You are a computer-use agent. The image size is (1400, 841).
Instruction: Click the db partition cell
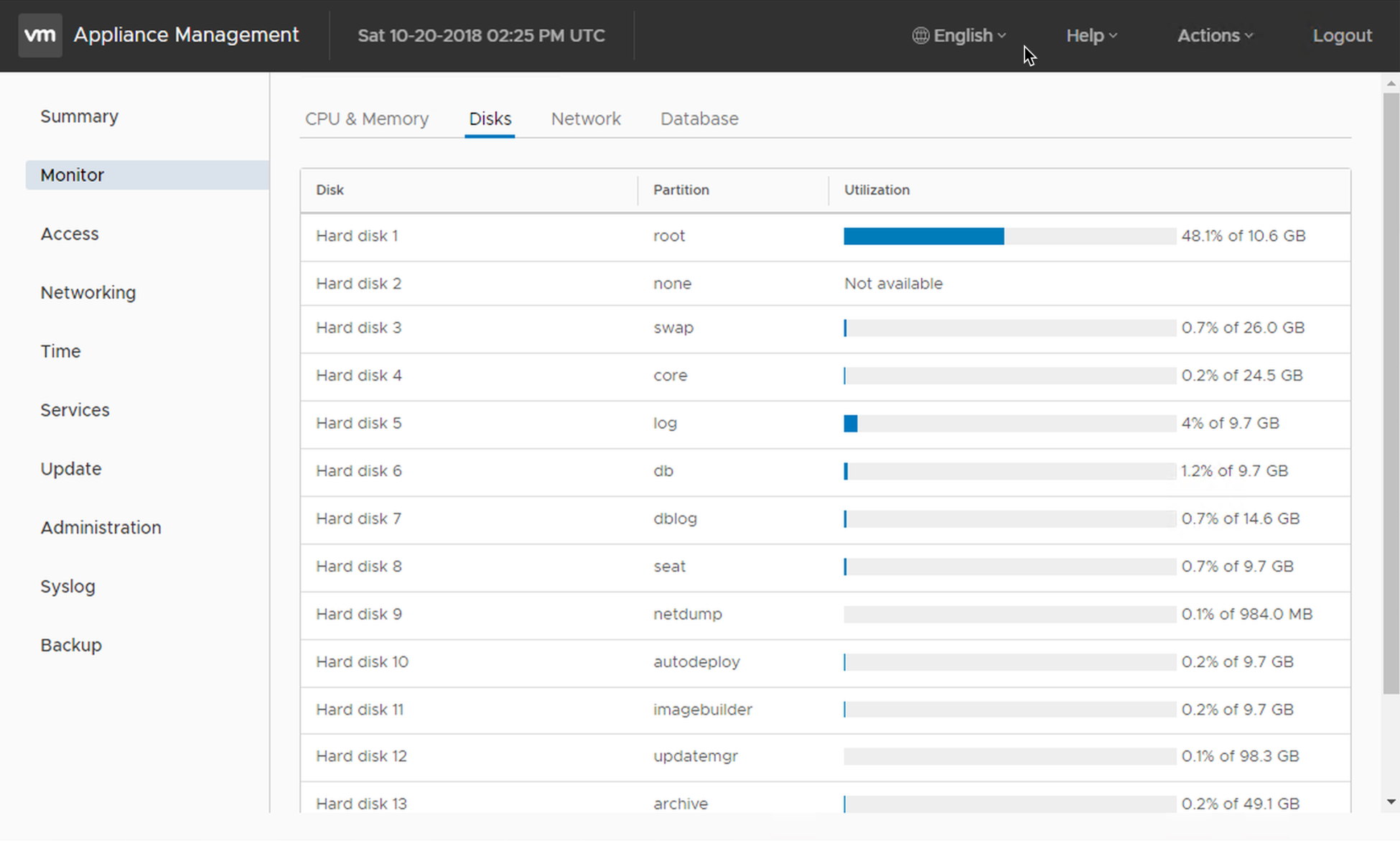663,471
